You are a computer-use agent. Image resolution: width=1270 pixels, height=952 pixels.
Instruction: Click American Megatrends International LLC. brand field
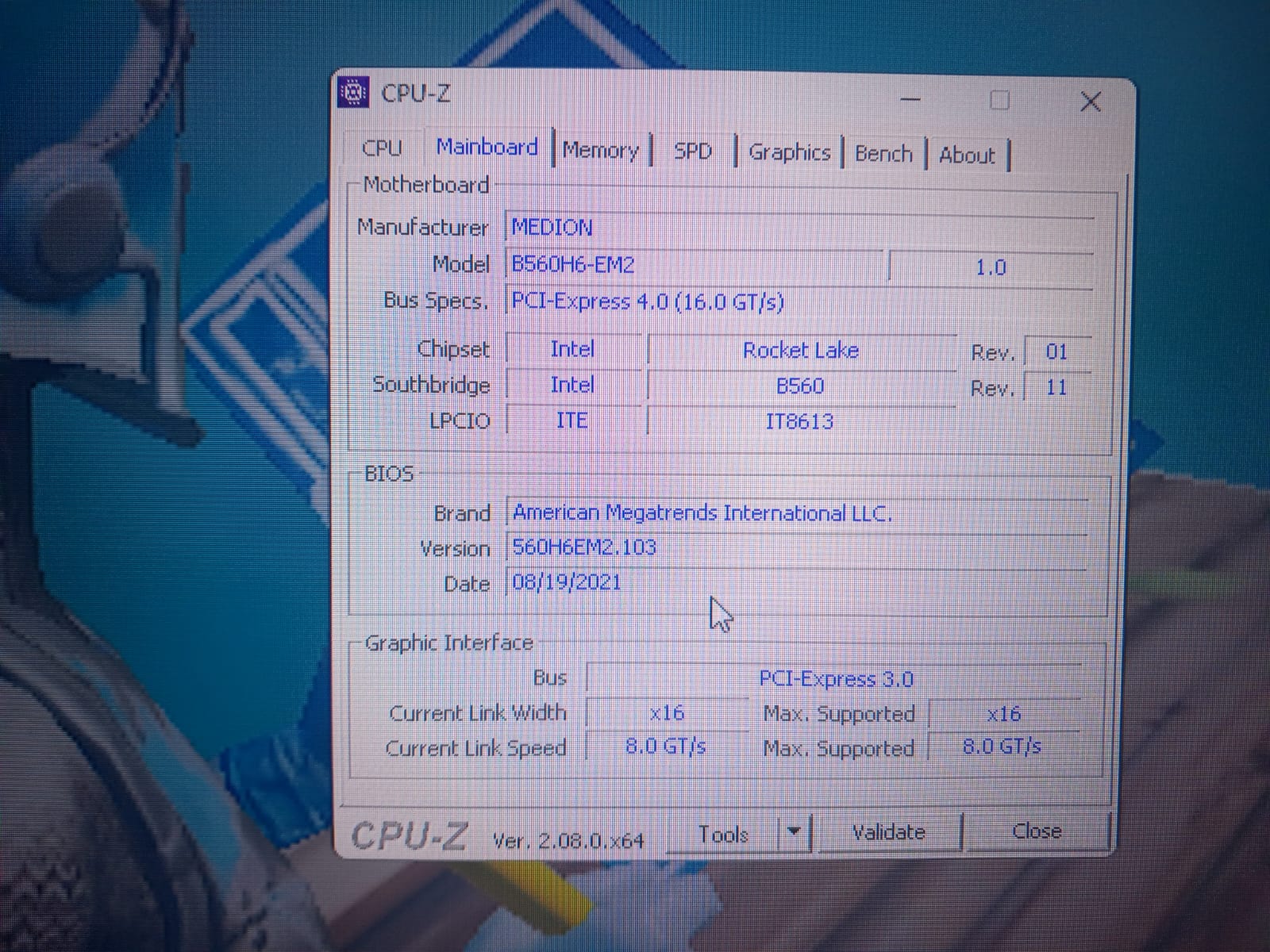tap(797, 512)
